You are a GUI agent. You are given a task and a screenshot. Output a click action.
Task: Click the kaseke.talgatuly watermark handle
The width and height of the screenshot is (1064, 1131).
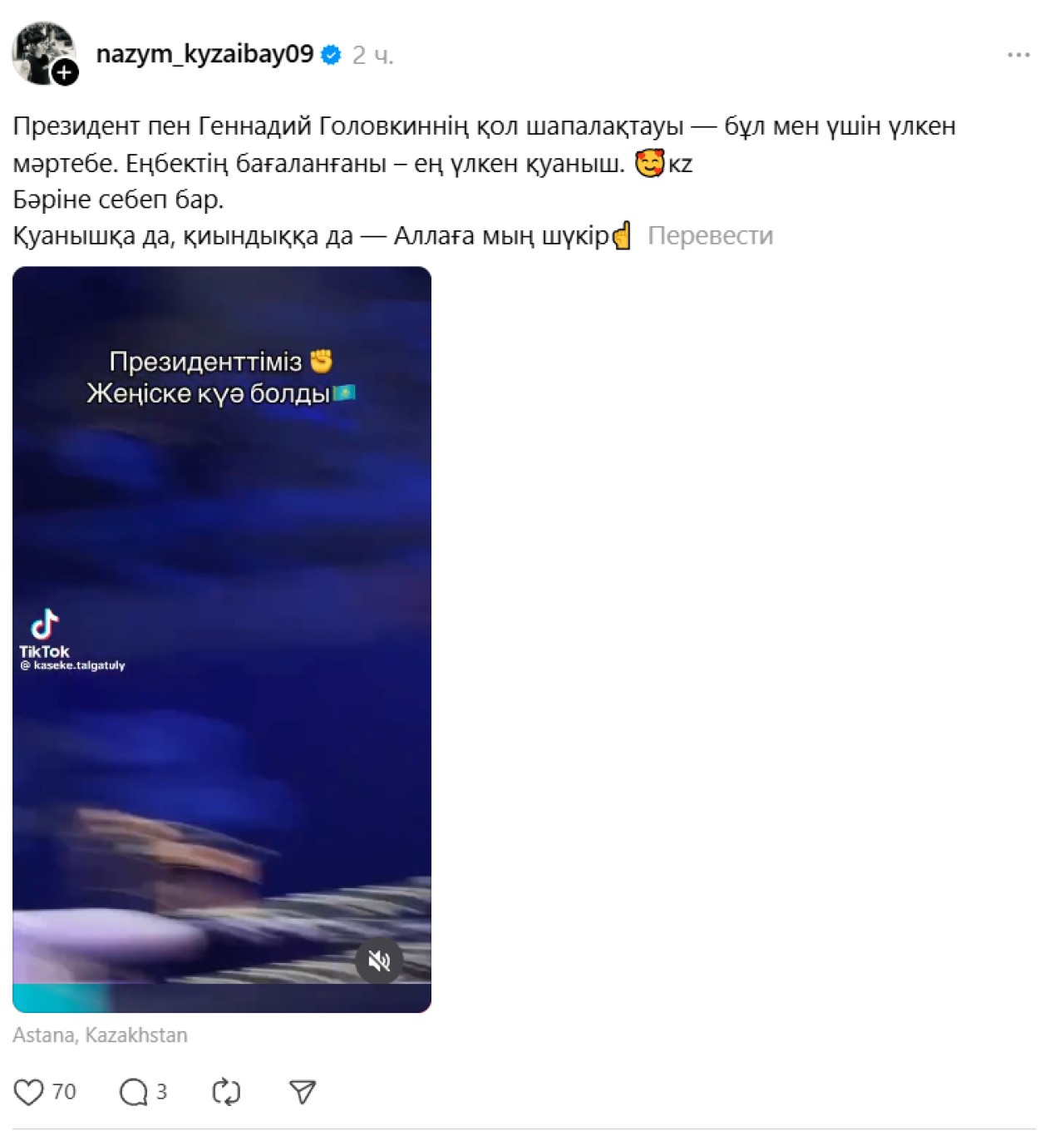pyautogui.click(x=73, y=665)
